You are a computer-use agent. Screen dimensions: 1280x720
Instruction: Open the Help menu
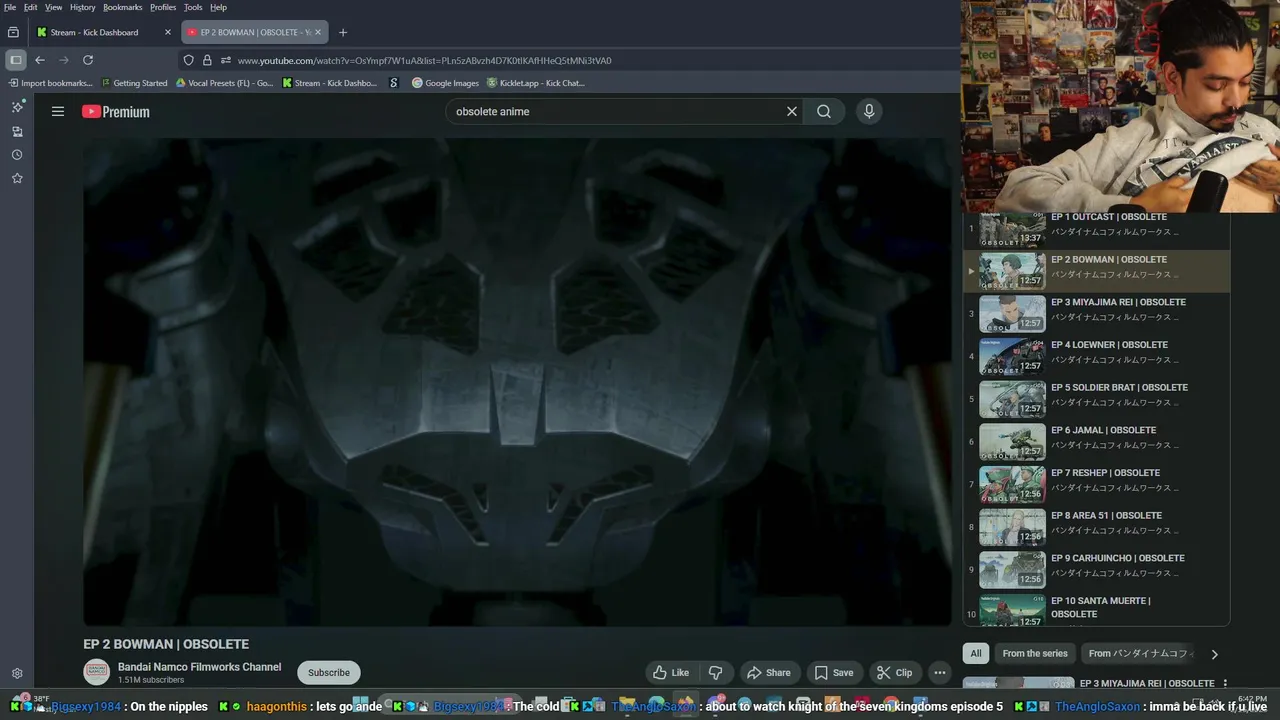click(218, 7)
